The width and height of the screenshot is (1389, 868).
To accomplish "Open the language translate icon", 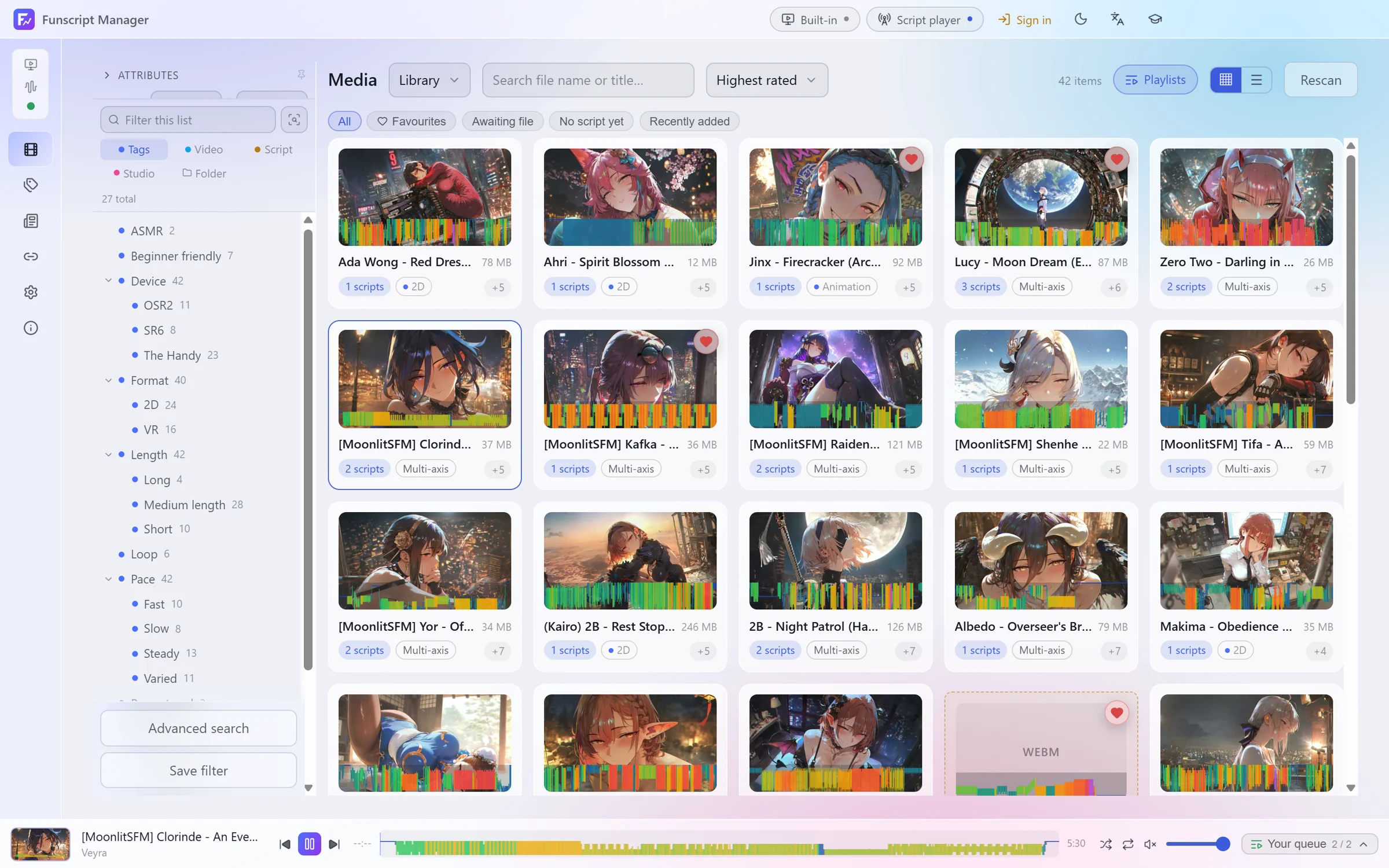I will click(1117, 19).
